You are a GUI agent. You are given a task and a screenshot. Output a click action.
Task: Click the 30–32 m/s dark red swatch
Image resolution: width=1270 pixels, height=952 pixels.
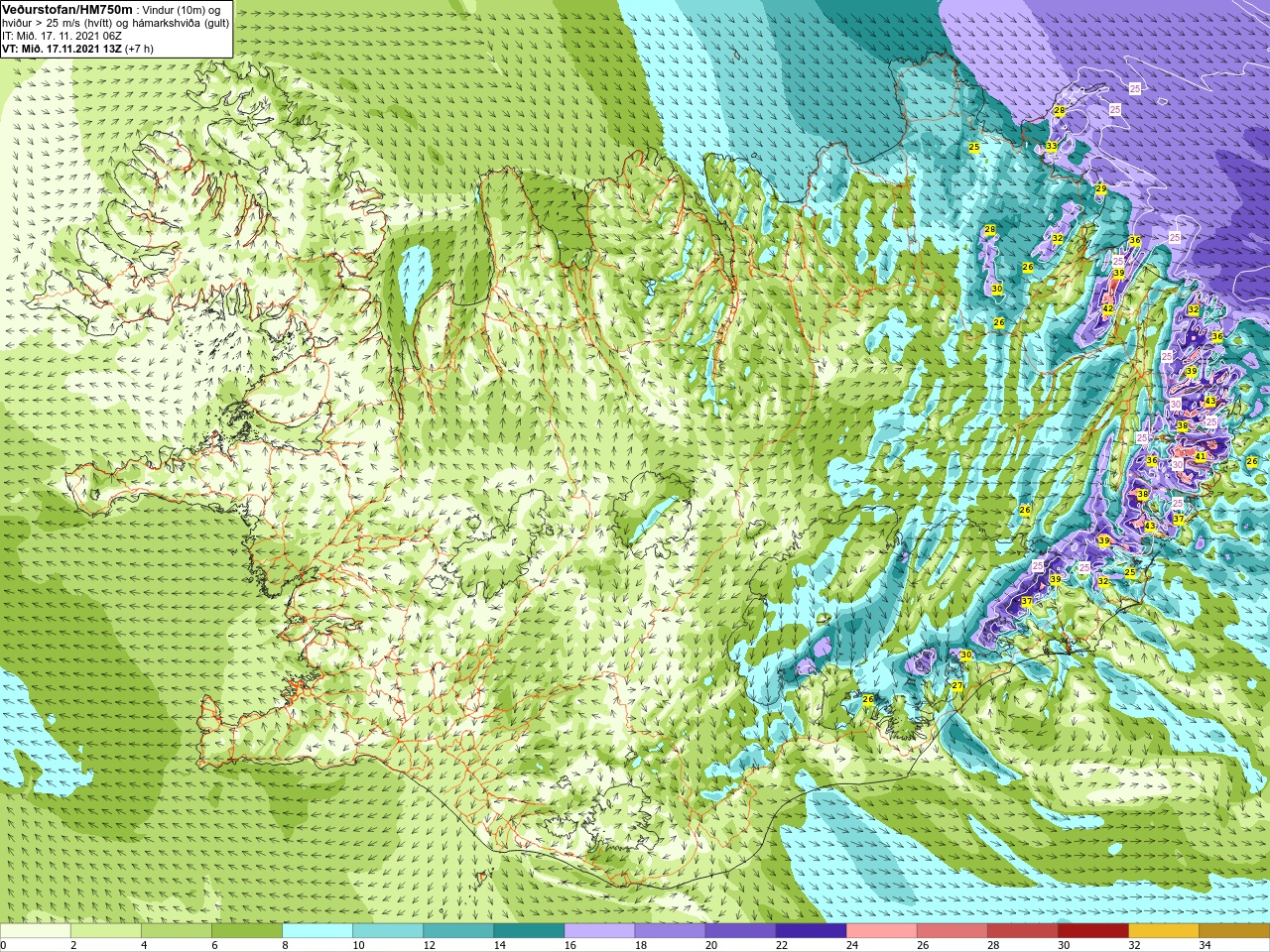click(1092, 931)
